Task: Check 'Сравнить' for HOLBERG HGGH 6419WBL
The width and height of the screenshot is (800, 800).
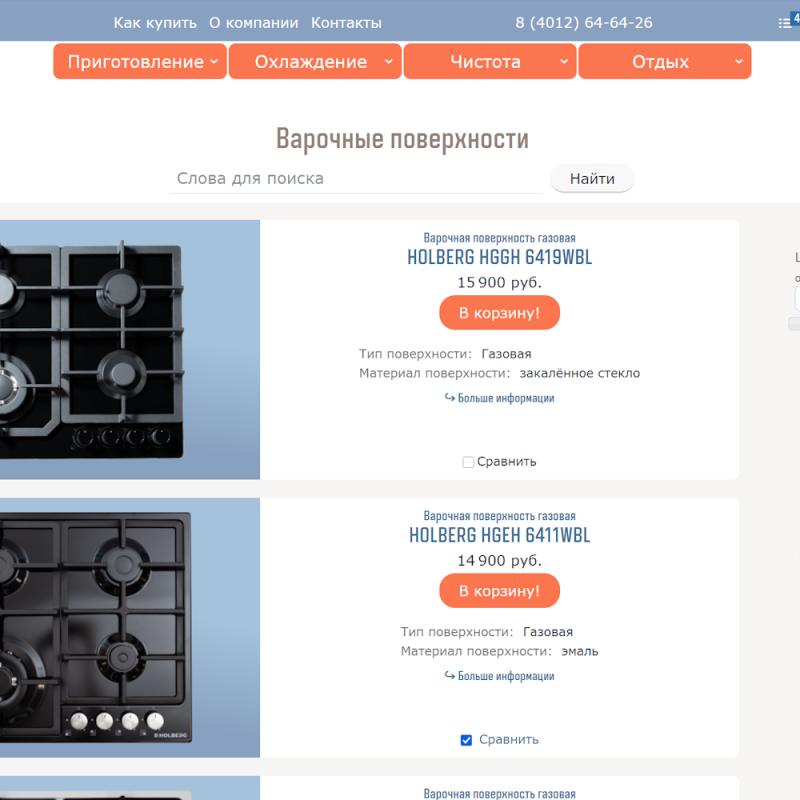Action: tap(468, 462)
